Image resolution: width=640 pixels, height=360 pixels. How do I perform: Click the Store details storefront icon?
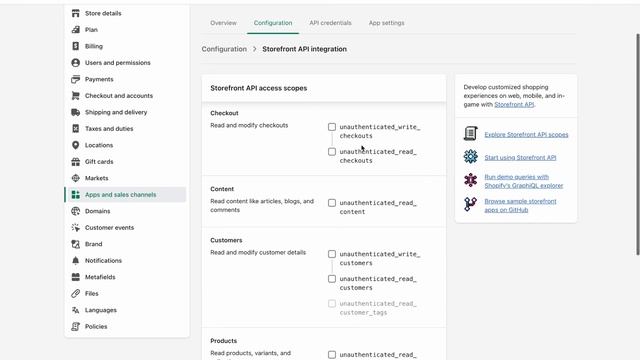76,13
